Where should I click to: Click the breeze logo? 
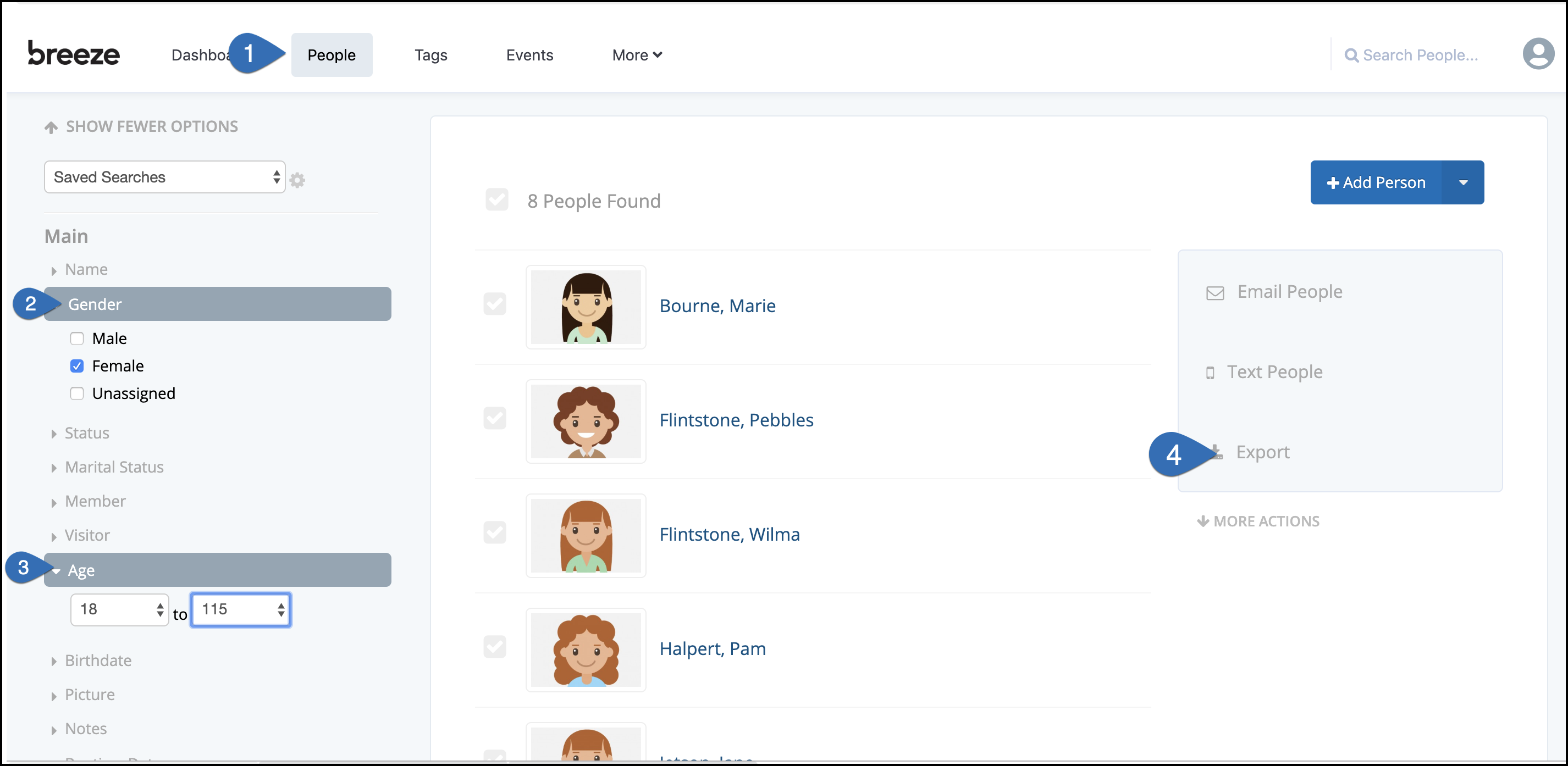pos(74,53)
